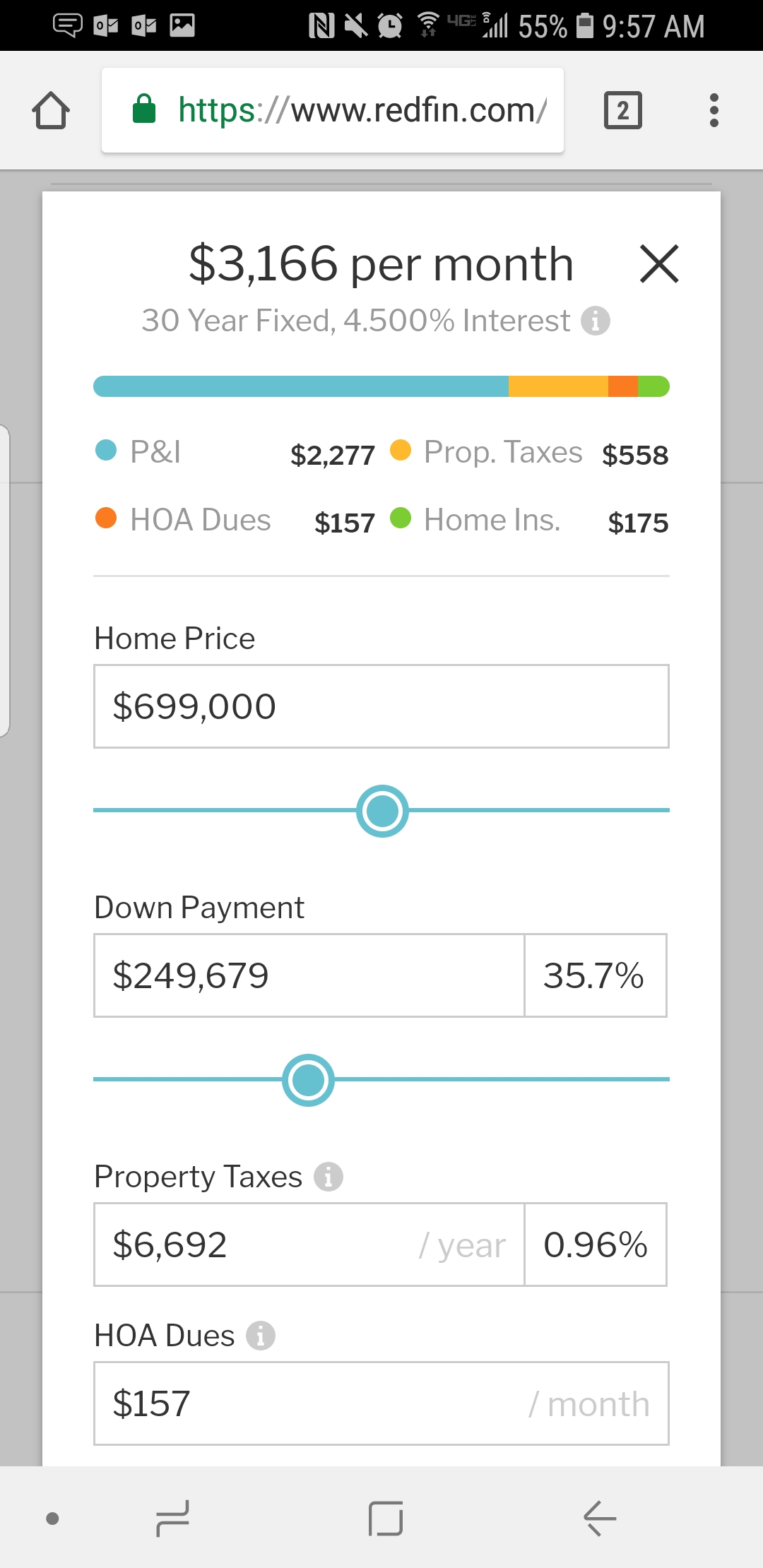
Task: Edit the Down Payment amount field
Action: [309, 975]
